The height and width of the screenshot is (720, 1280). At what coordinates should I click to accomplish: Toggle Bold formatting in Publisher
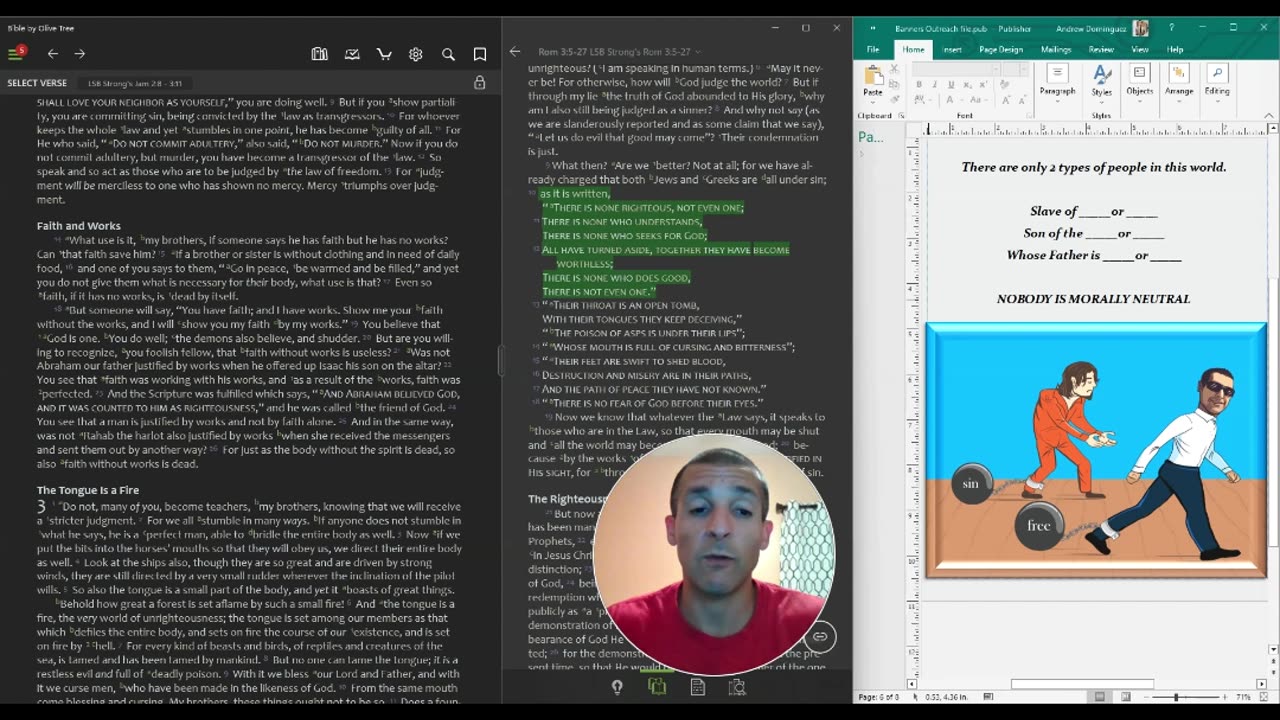pyautogui.click(x=919, y=85)
